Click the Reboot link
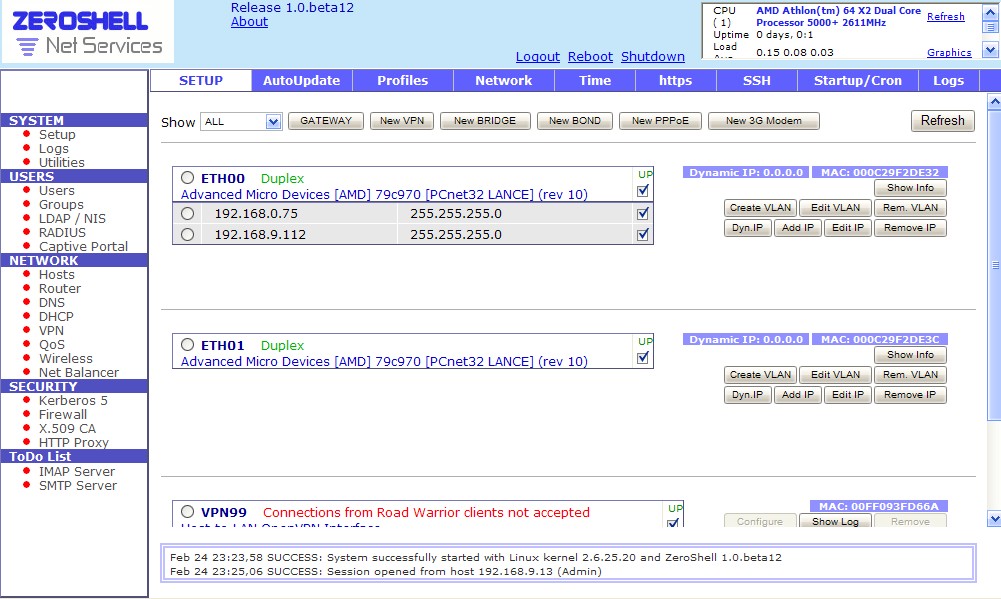This screenshot has height=599, width=1001. (x=590, y=57)
